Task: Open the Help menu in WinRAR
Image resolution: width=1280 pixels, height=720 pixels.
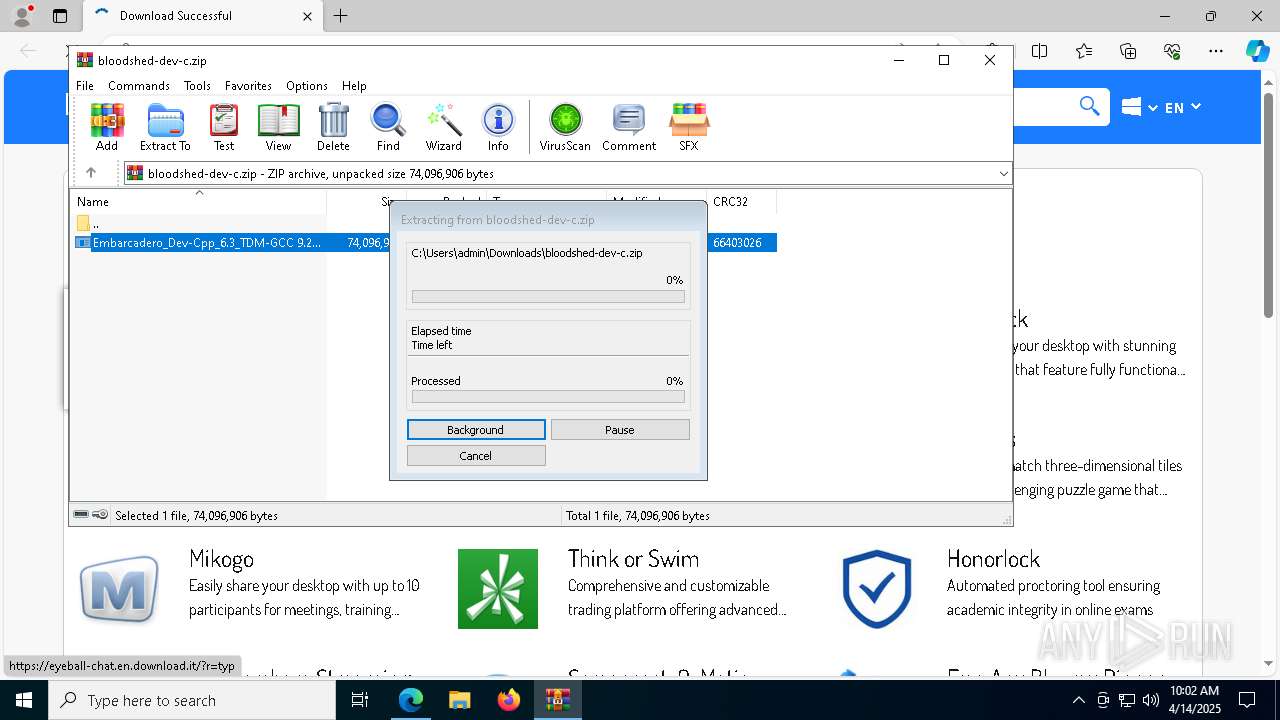Action: click(x=354, y=86)
